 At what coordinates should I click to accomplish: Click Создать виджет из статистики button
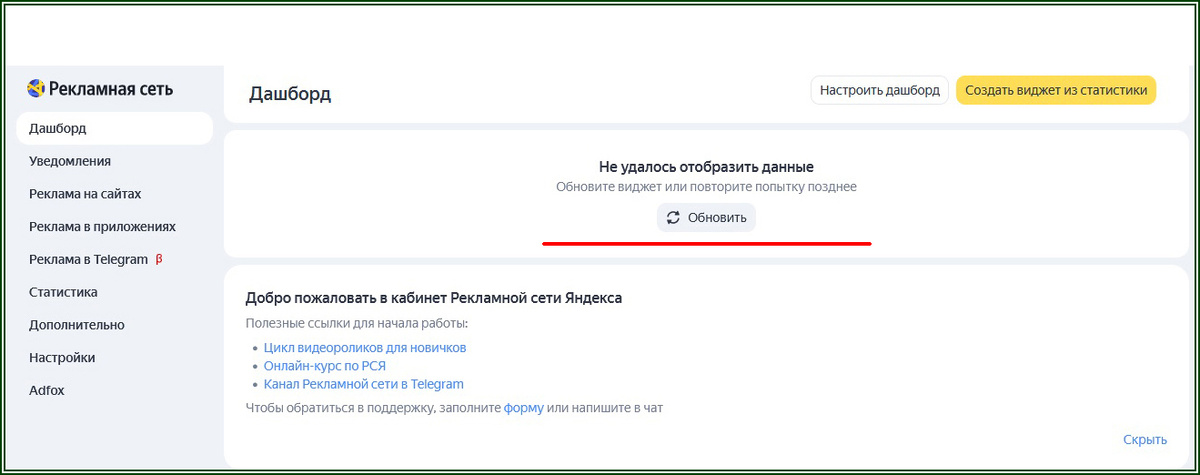tap(1056, 90)
